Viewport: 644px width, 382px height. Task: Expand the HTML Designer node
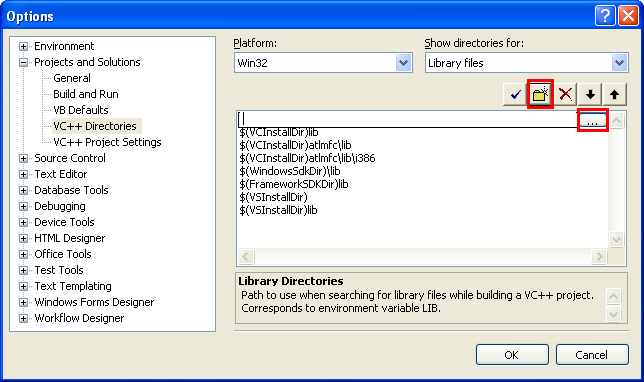click(x=23, y=239)
